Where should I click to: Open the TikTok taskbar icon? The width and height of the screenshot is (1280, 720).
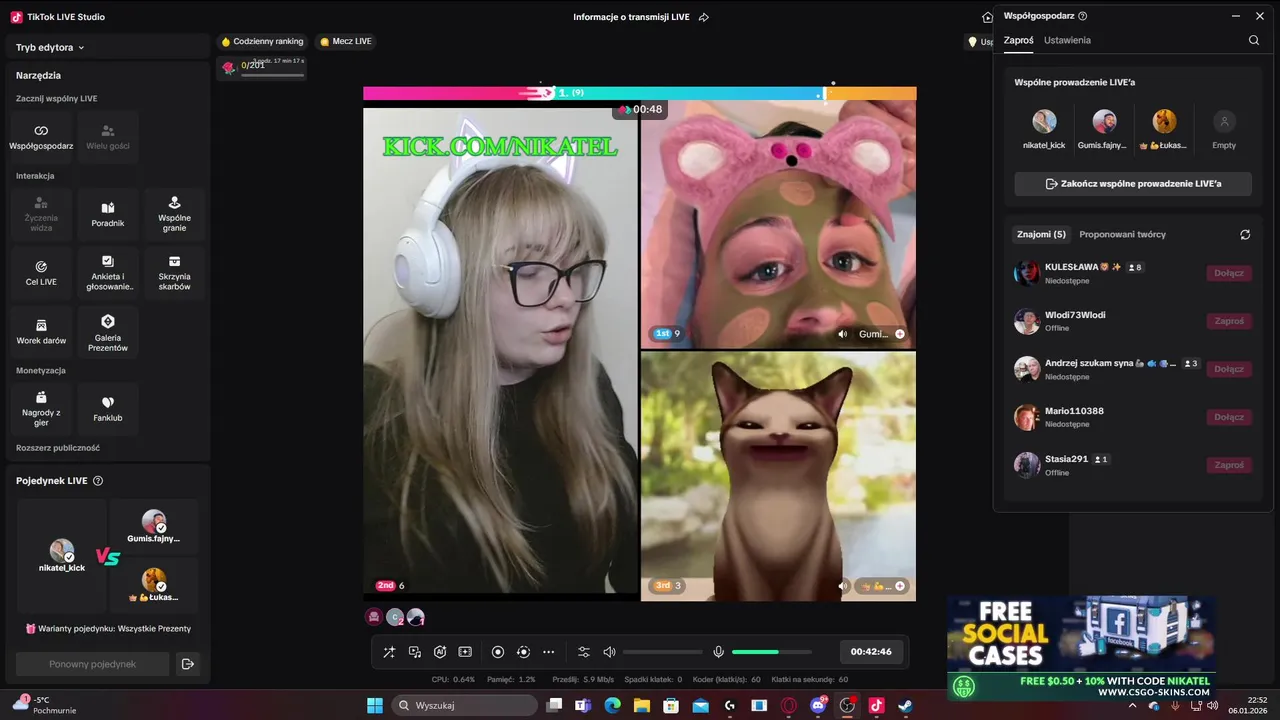point(876,705)
